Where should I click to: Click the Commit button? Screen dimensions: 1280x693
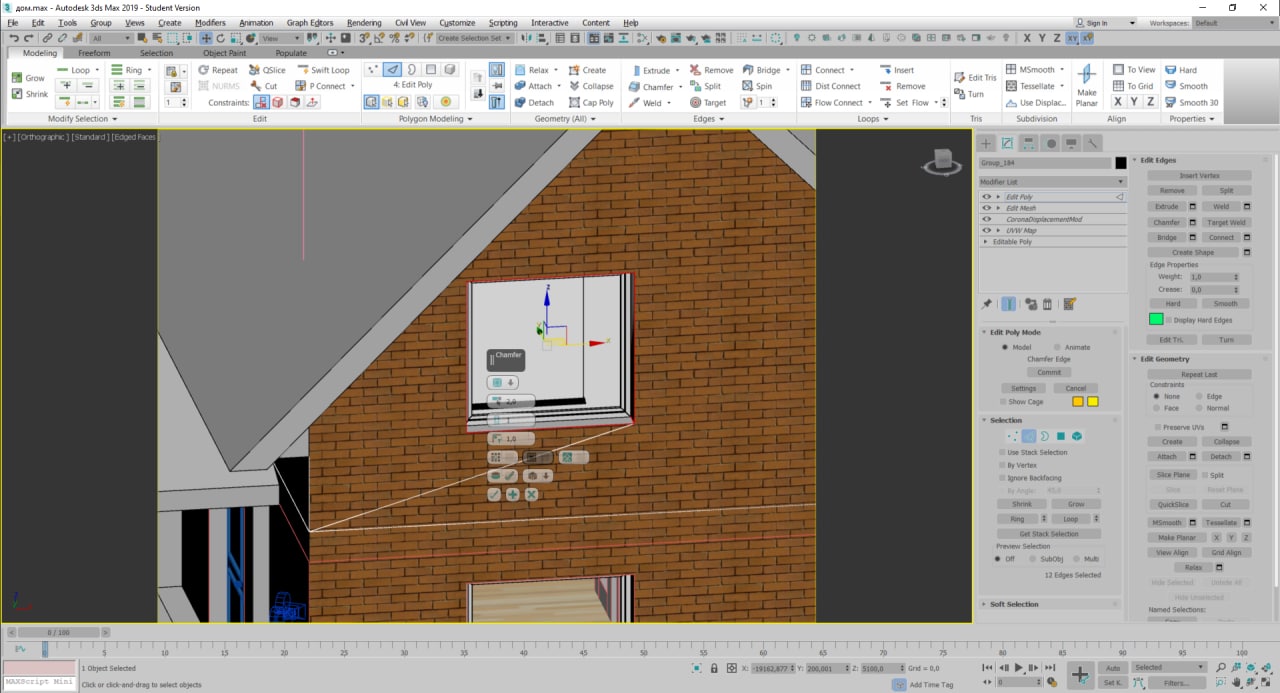click(1049, 372)
